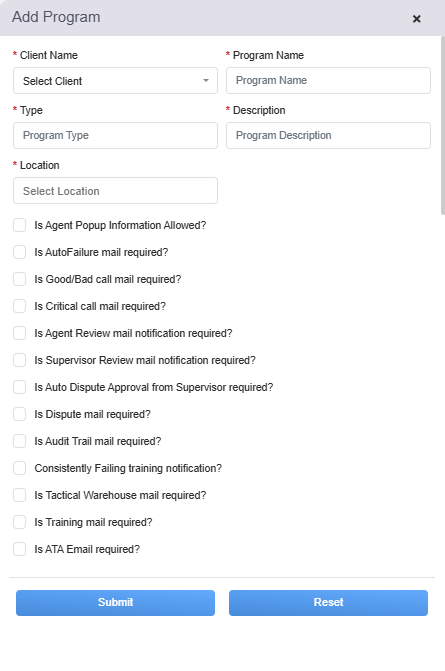Check Is Tactical Warehouse mail required
Viewport: 445px width, 671px height.
(x=20, y=495)
